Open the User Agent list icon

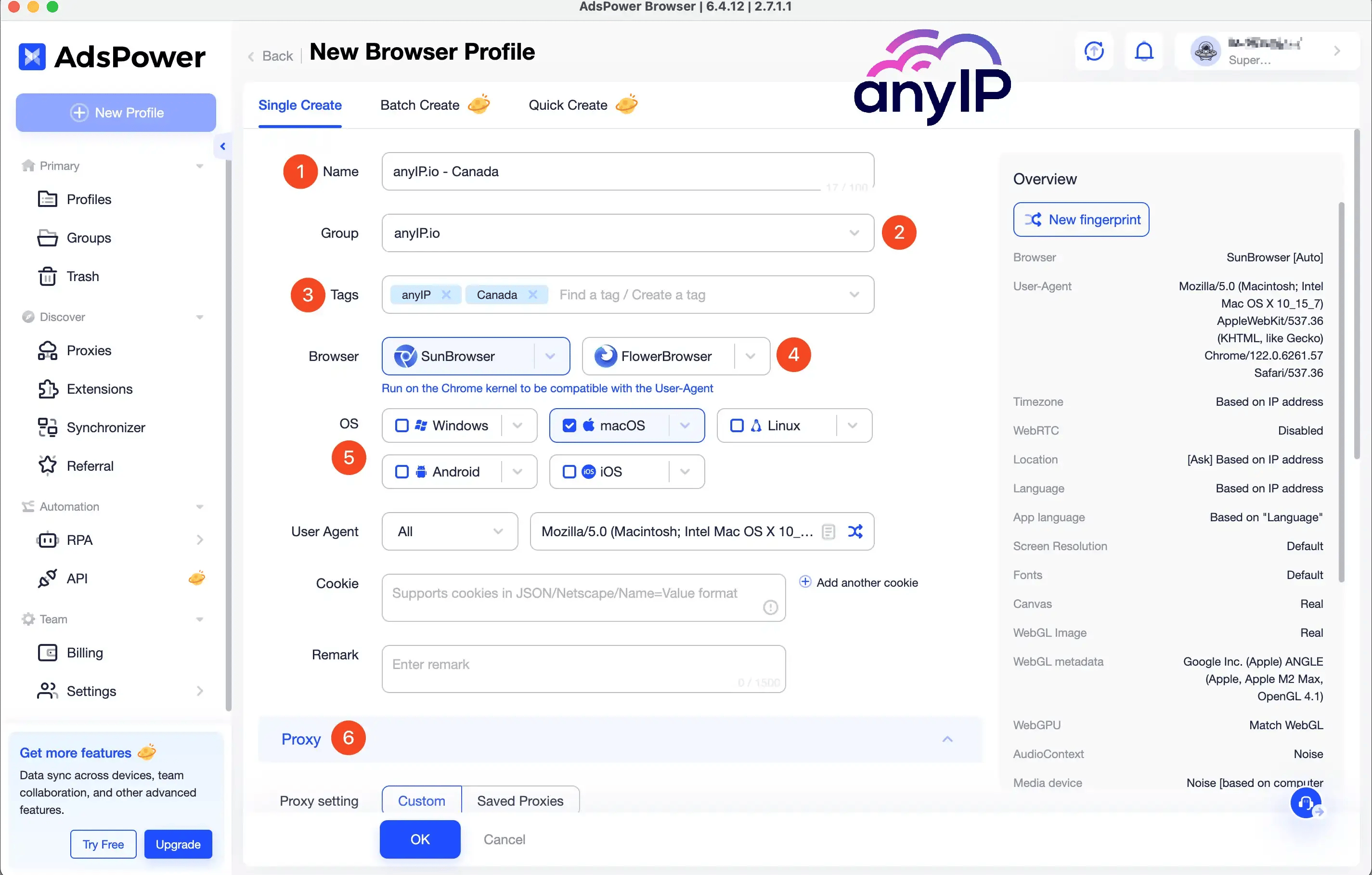[x=828, y=531]
